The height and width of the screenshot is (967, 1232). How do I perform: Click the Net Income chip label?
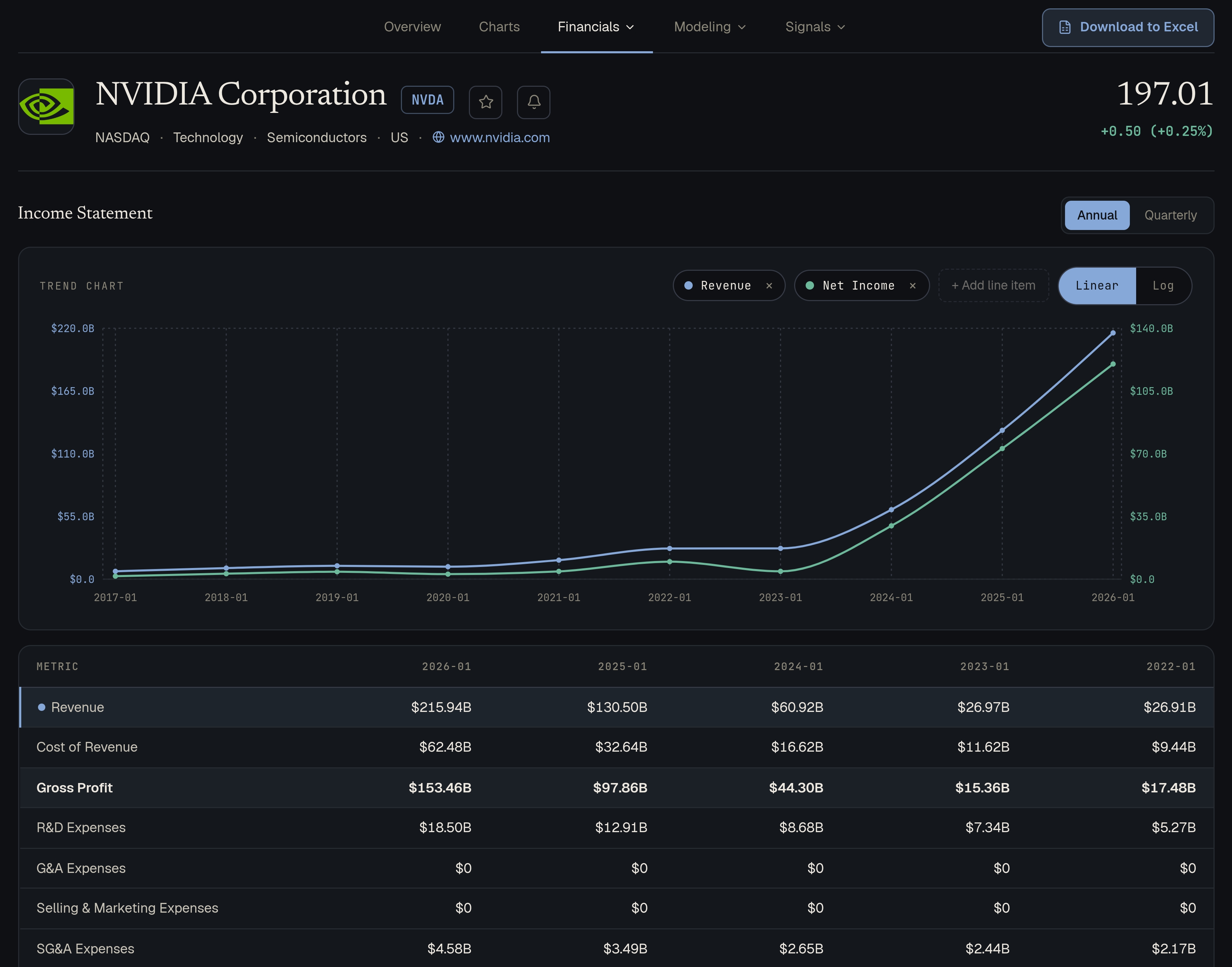pos(858,286)
